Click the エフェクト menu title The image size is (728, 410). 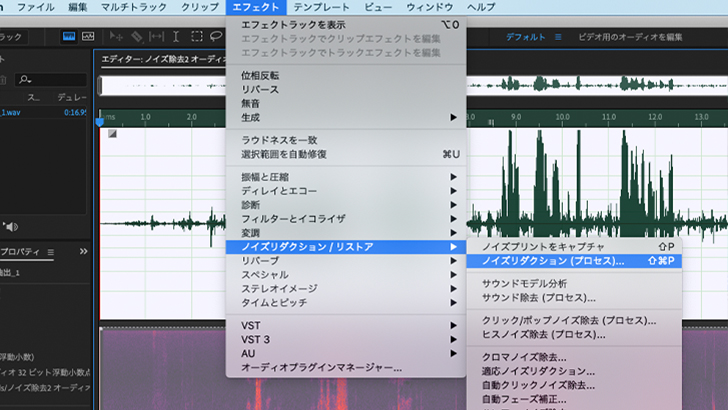pyautogui.click(x=256, y=7)
